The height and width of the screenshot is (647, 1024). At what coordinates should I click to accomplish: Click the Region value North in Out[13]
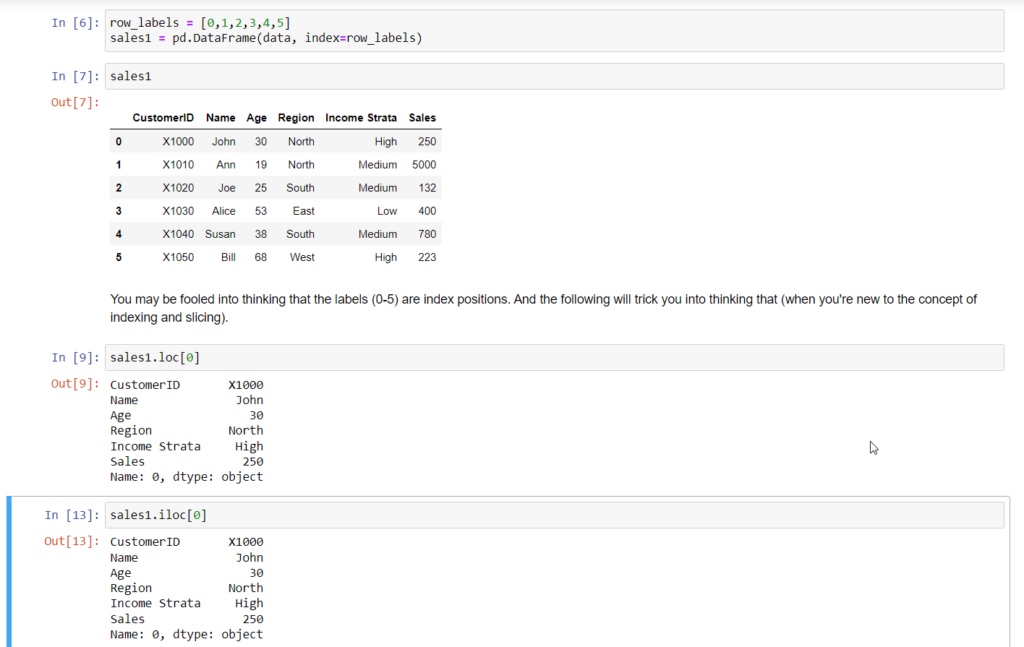coord(245,588)
